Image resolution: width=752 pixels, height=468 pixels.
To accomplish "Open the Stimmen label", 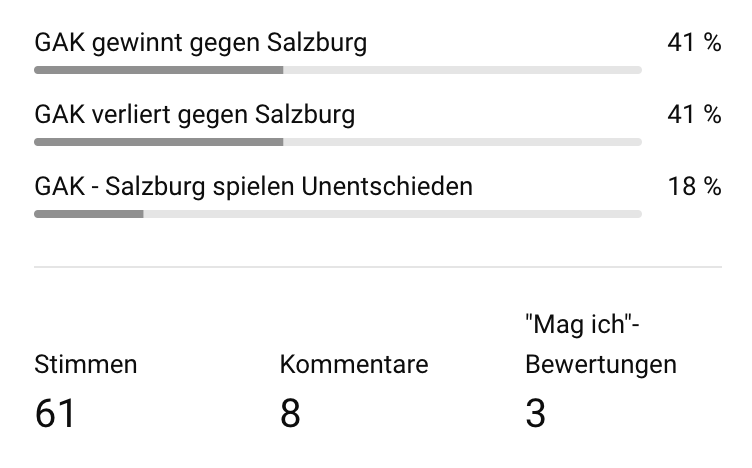I will (x=86, y=364).
